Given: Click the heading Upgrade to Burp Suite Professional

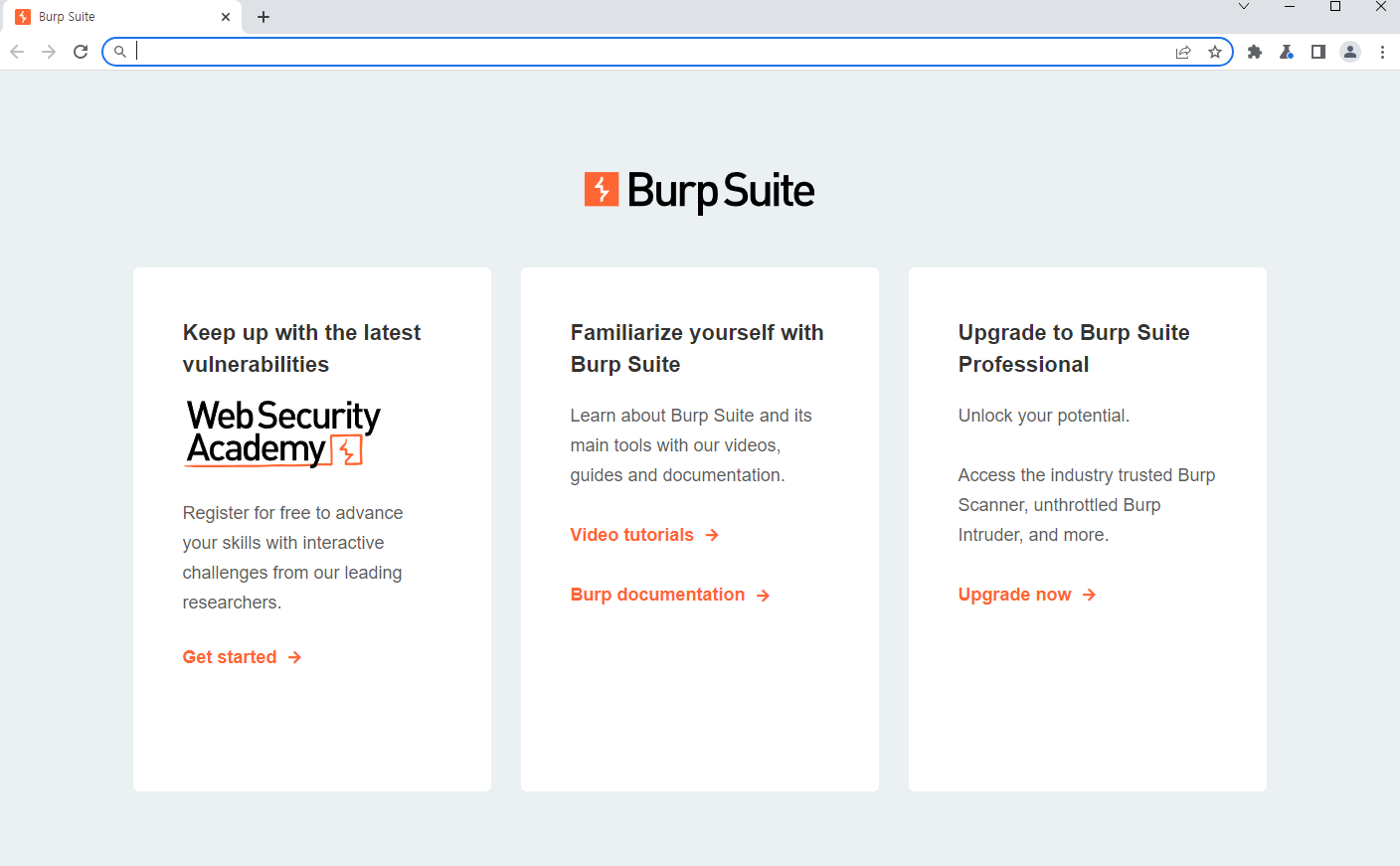Looking at the screenshot, I should click(1074, 348).
